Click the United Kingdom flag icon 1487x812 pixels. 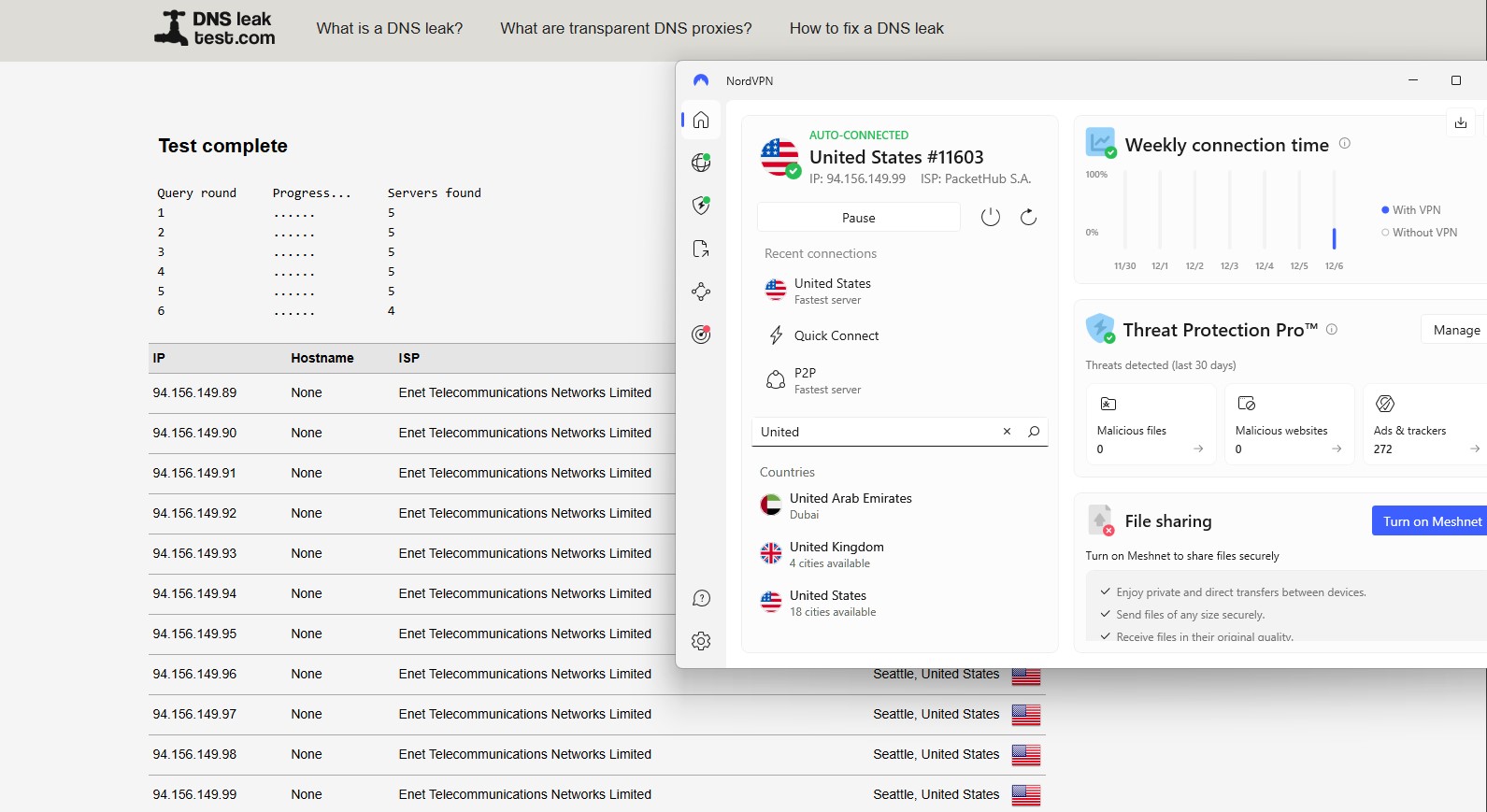(771, 554)
